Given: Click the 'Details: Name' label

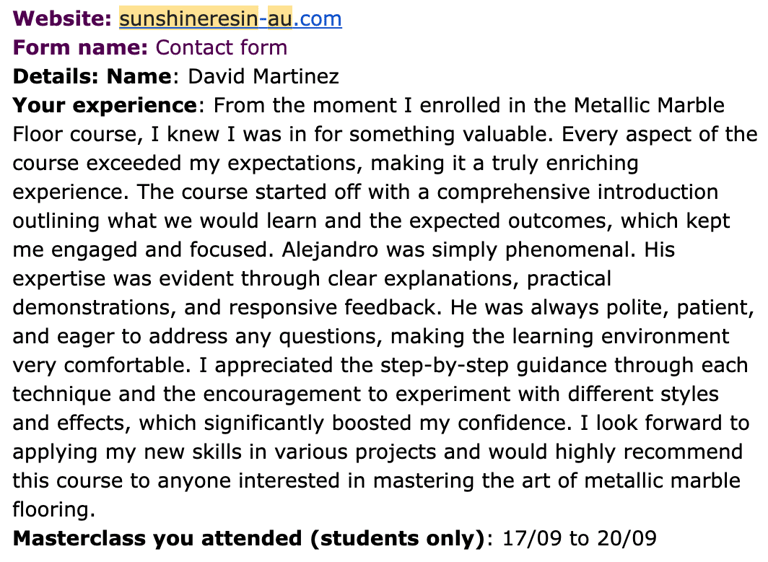Looking at the screenshot, I should tap(92, 76).
